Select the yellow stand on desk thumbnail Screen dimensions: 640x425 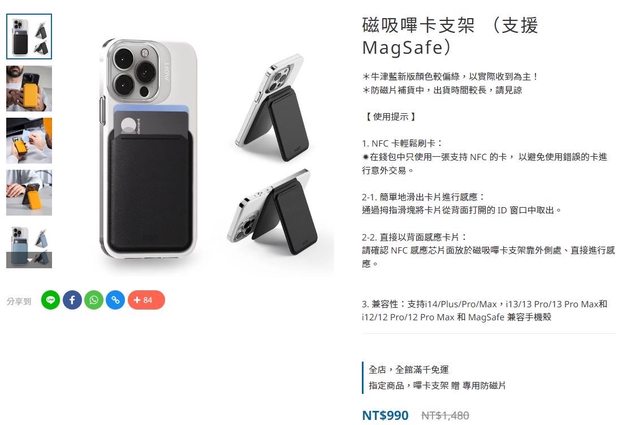tap(29, 193)
